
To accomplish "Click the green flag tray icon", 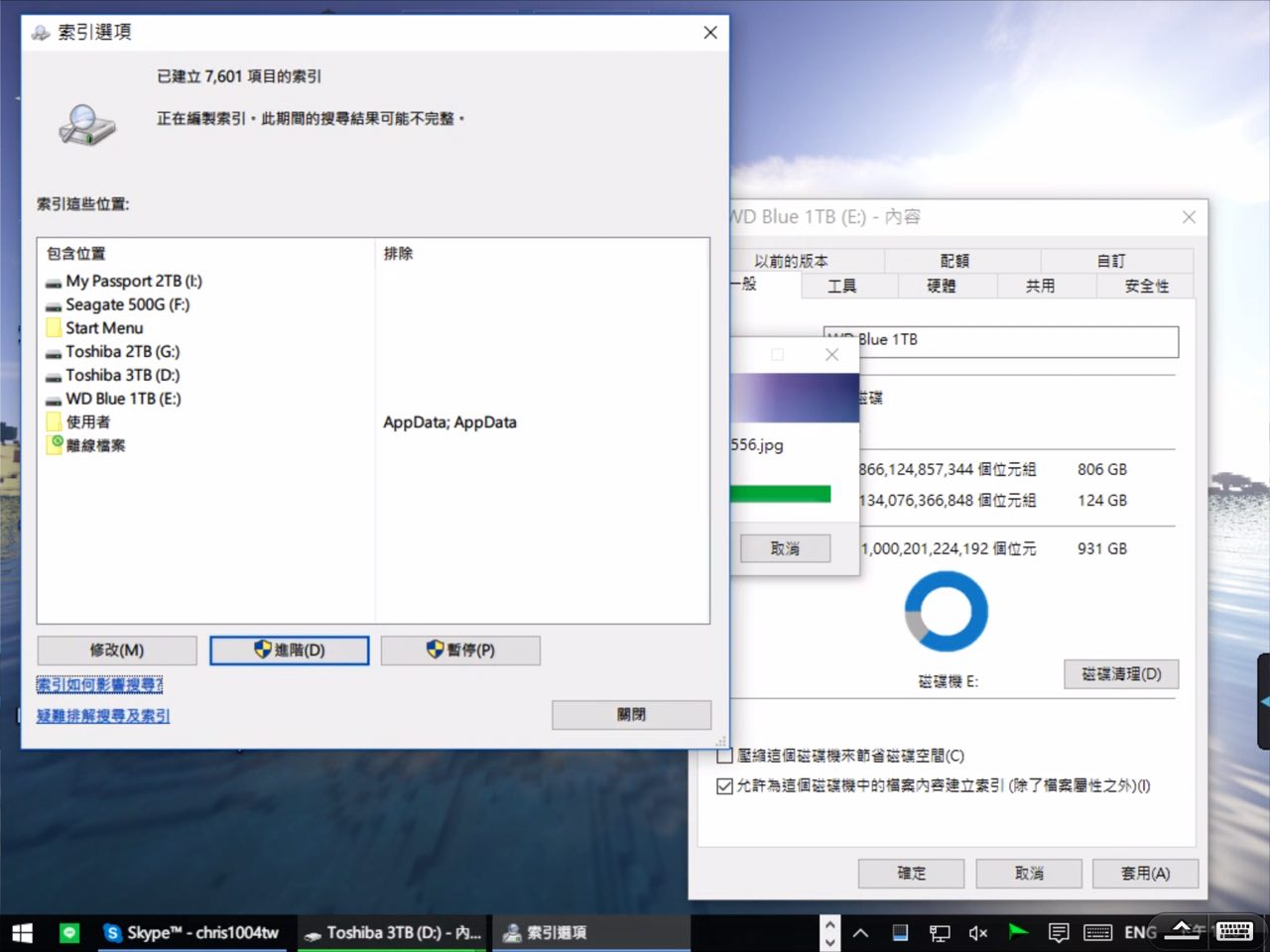I will [1018, 932].
